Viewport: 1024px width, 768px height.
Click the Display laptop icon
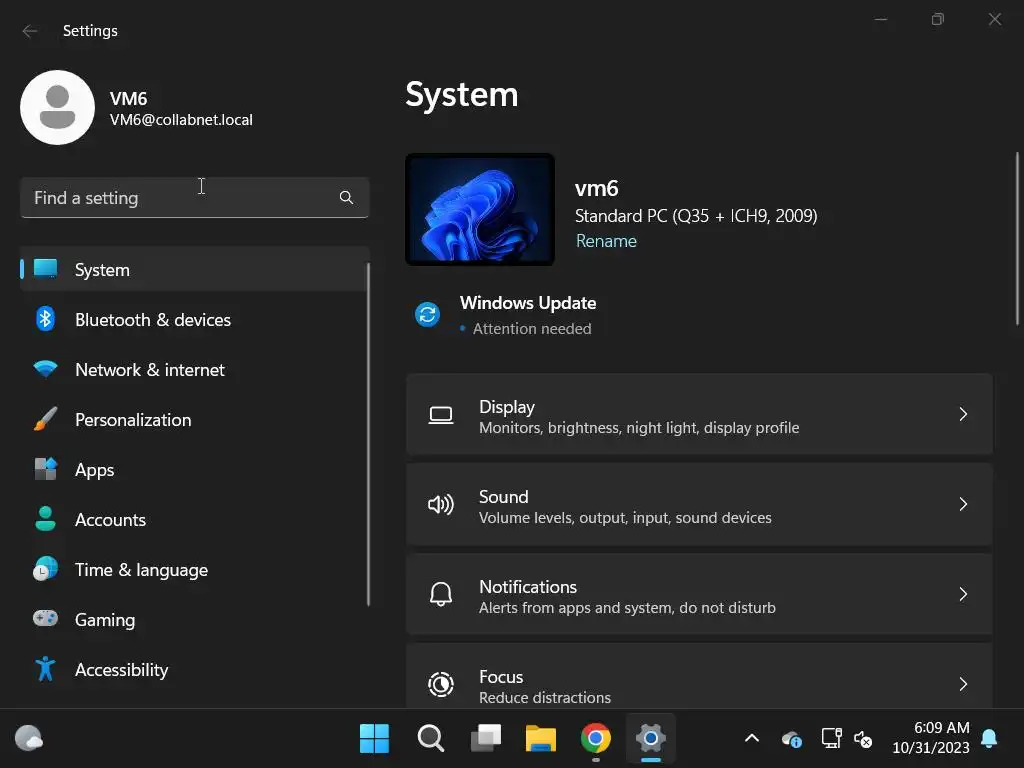(441, 415)
